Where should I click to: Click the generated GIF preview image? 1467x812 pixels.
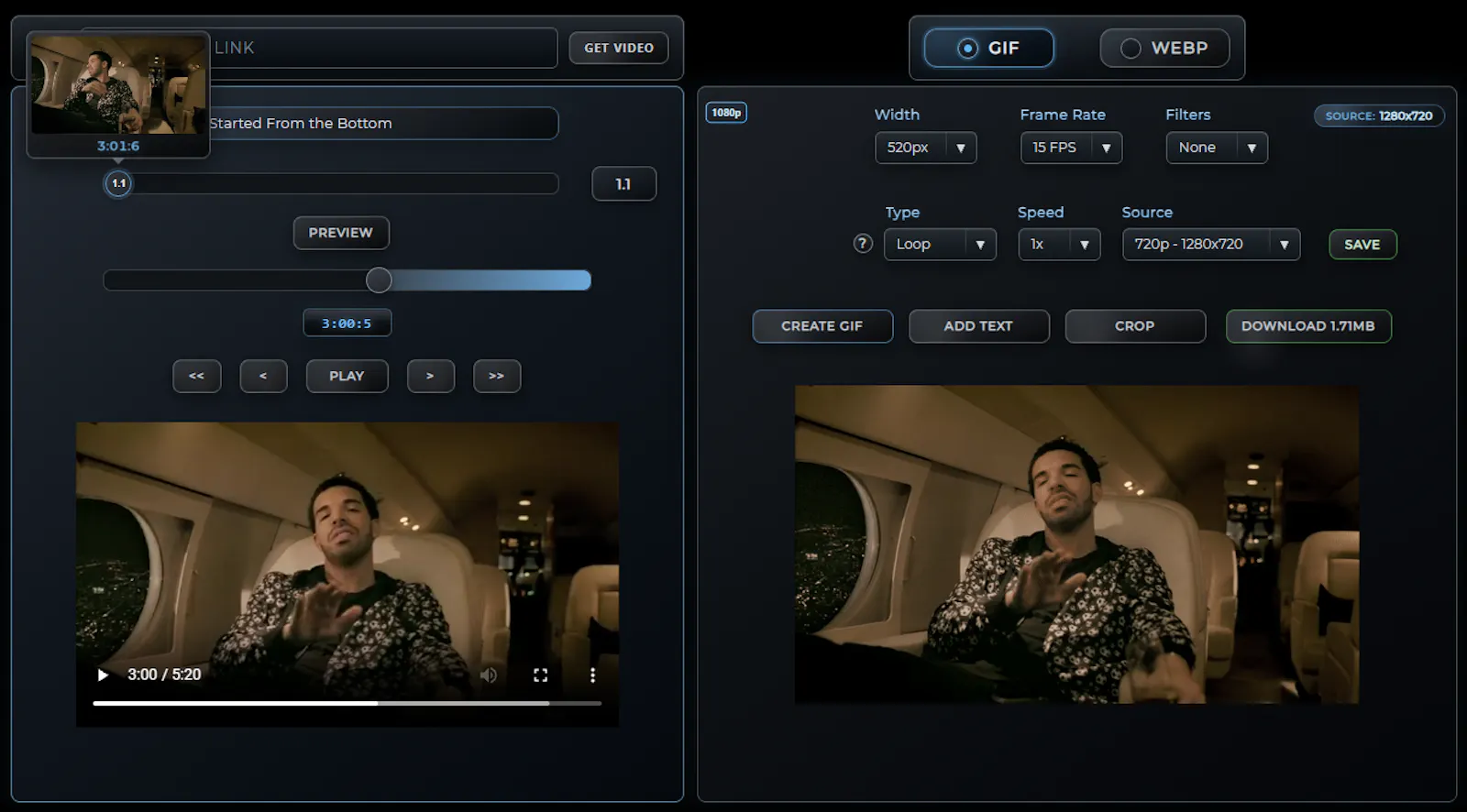[1076, 544]
